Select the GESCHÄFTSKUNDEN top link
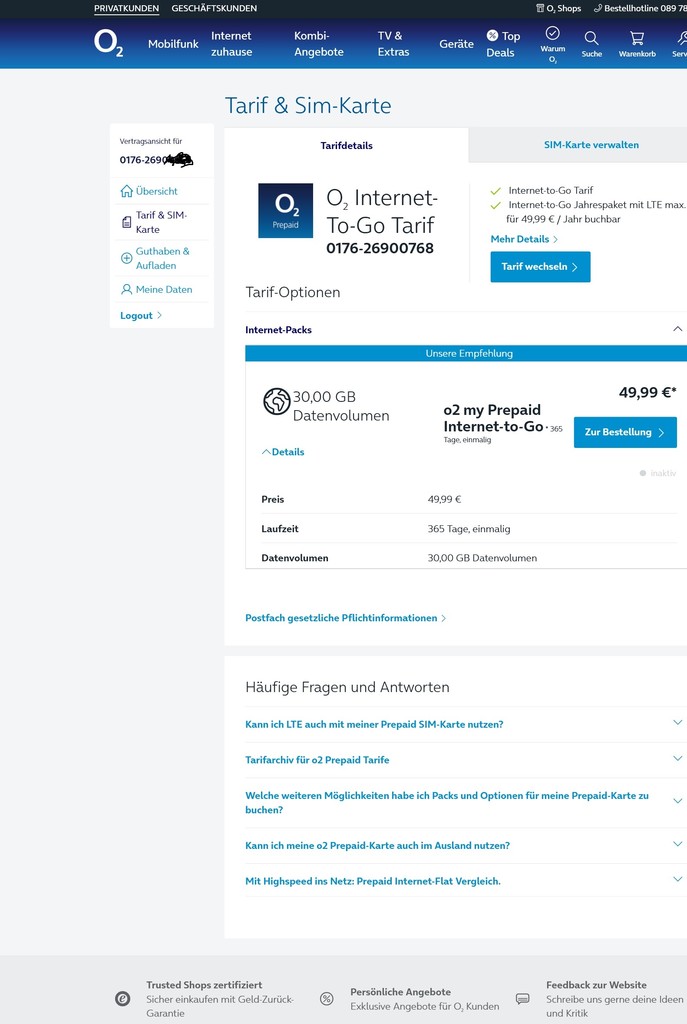The height and width of the screenshot is (1024, 687). [214, 8]
